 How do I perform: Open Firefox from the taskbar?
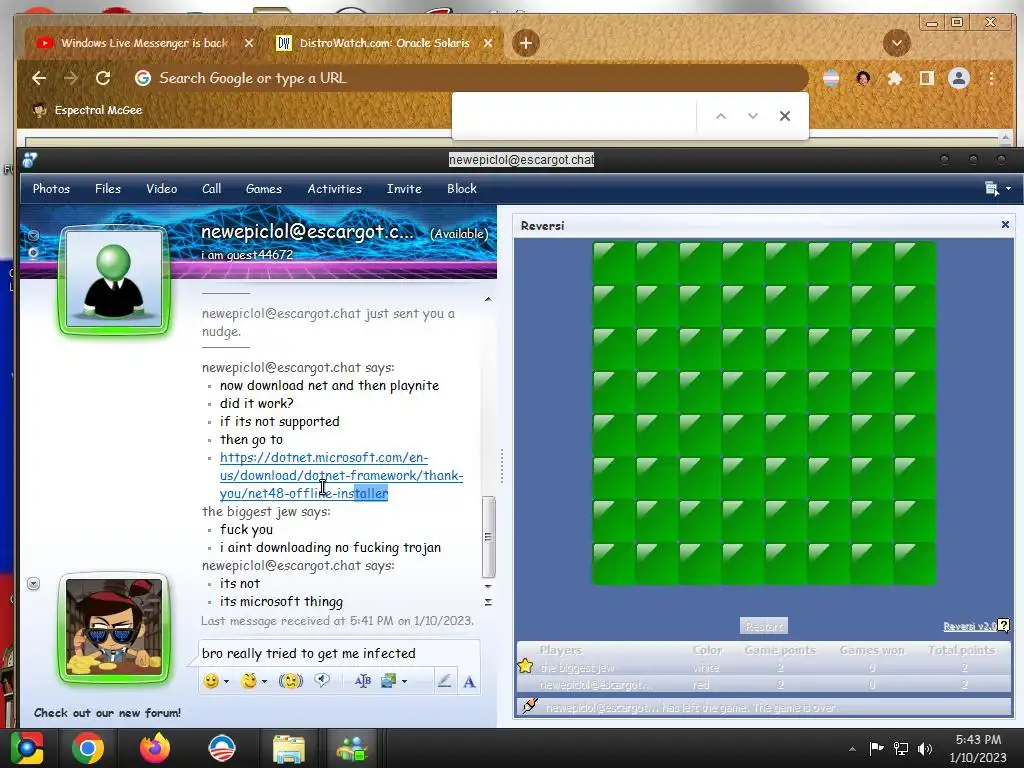155,748
